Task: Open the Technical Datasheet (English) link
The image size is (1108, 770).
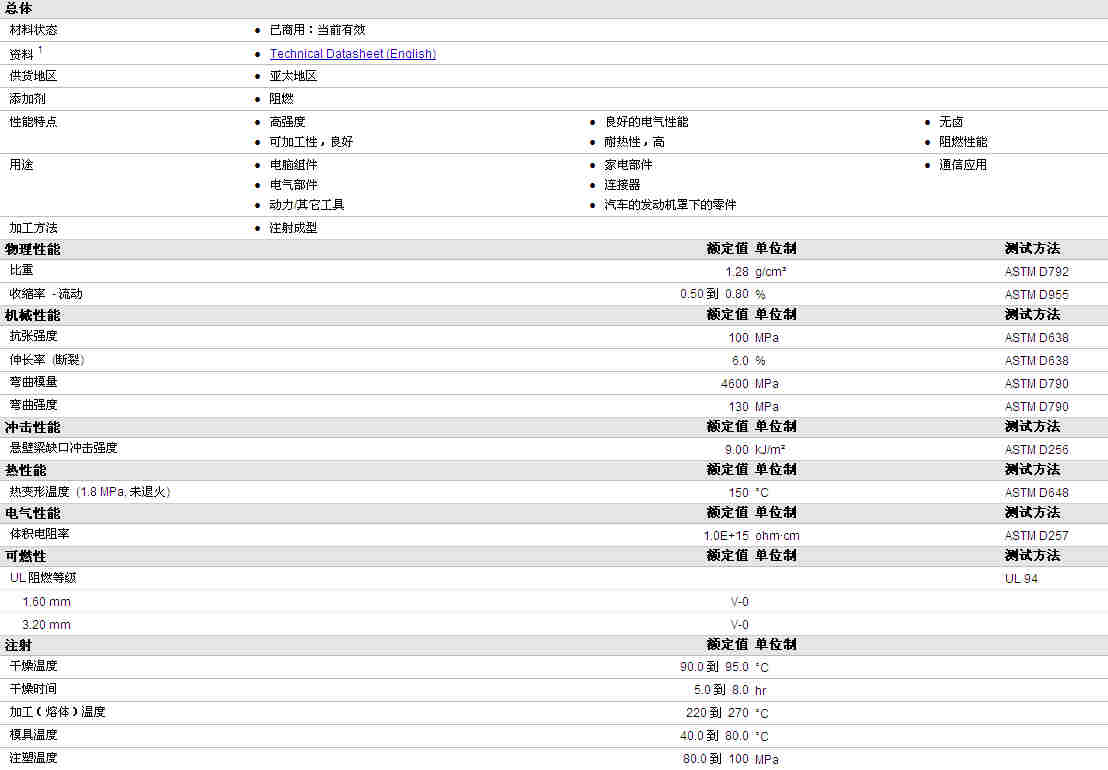Action: pos(353,54)
